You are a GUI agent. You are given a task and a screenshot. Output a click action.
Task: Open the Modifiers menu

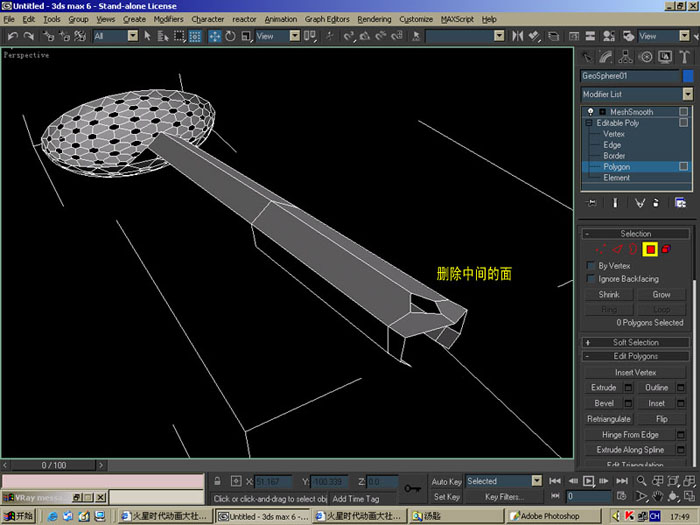(168, 19)
